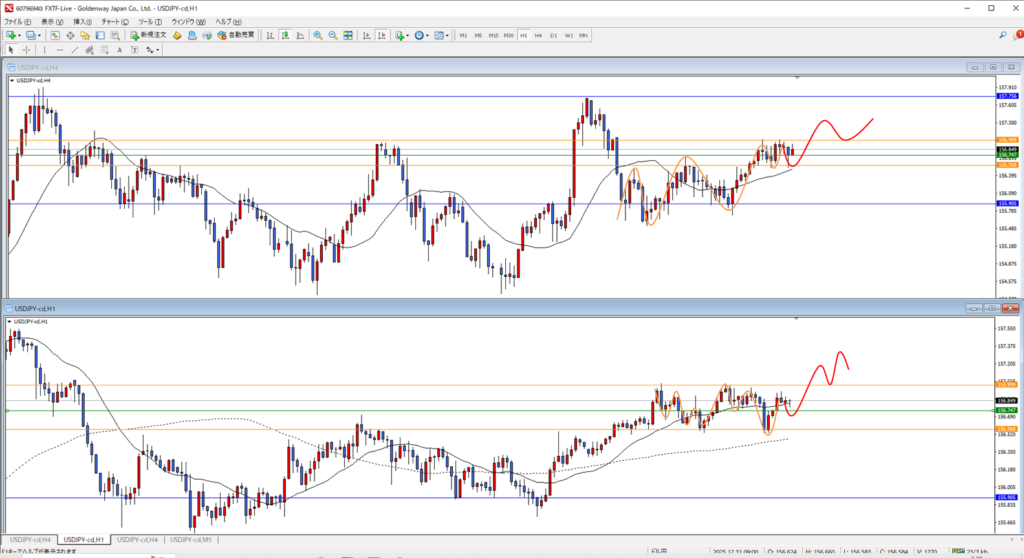This screenshot has width=1024, height=558.
Task: Open the arrows objects dropdown
Action: click(152, 49)
